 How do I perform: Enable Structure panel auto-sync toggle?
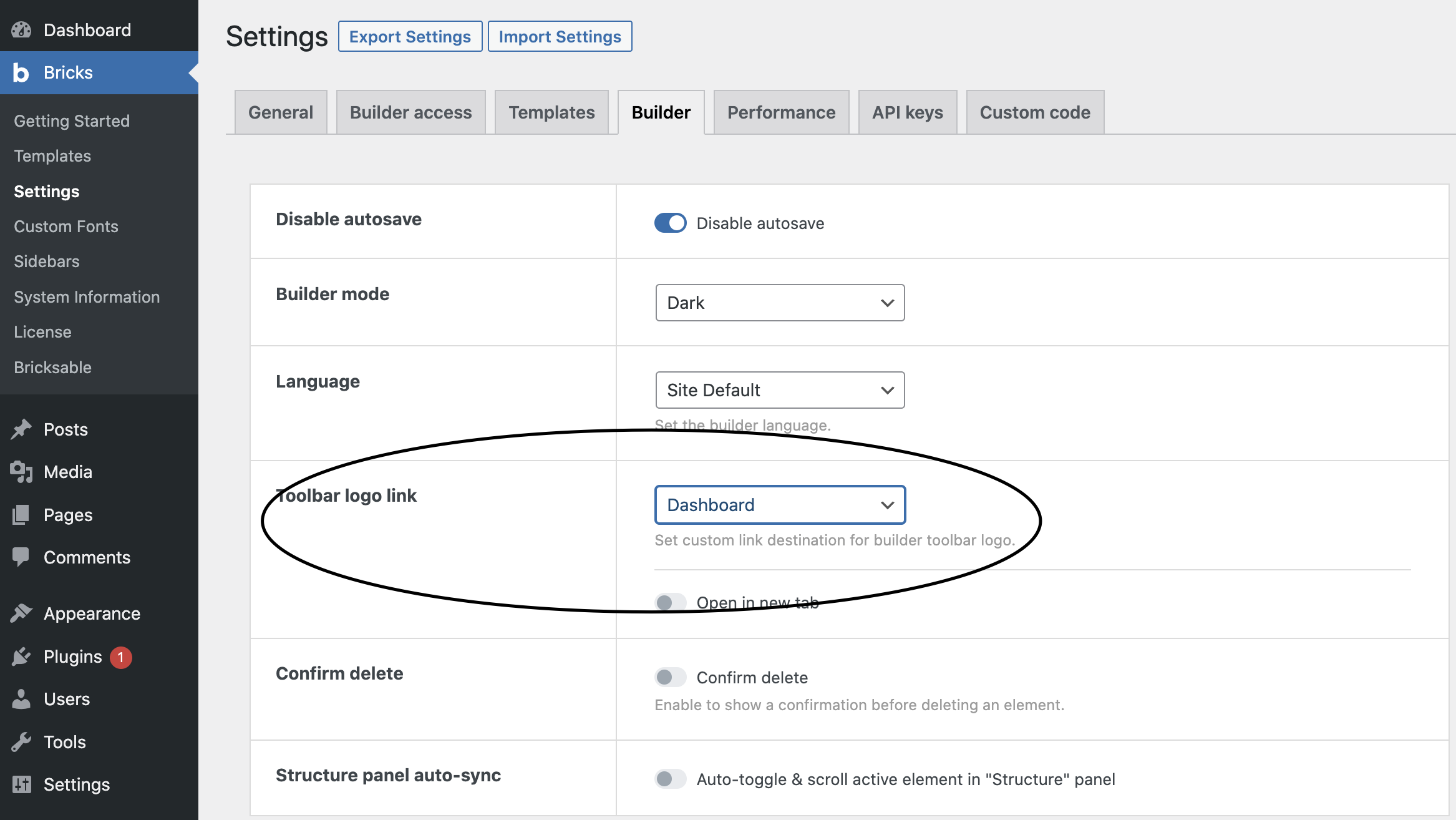click(671, 779)
